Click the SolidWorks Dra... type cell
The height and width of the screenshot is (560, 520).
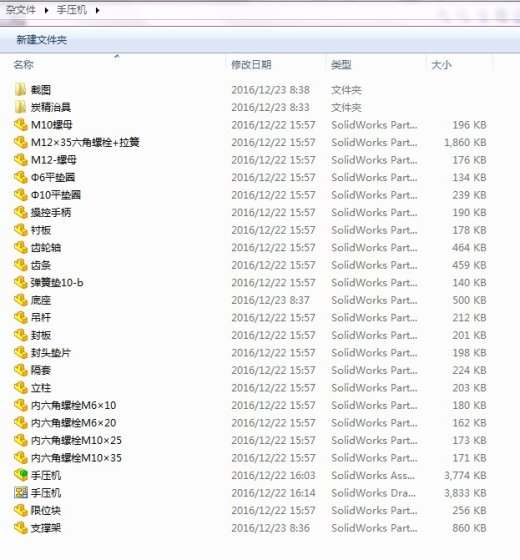pyautogui.click(x=373, y=492)
